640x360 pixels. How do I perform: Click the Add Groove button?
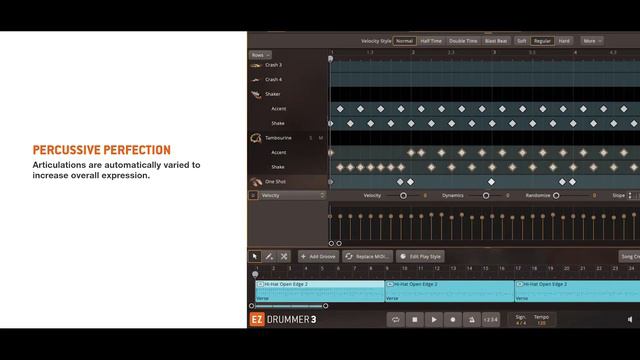tap(318, 256)
